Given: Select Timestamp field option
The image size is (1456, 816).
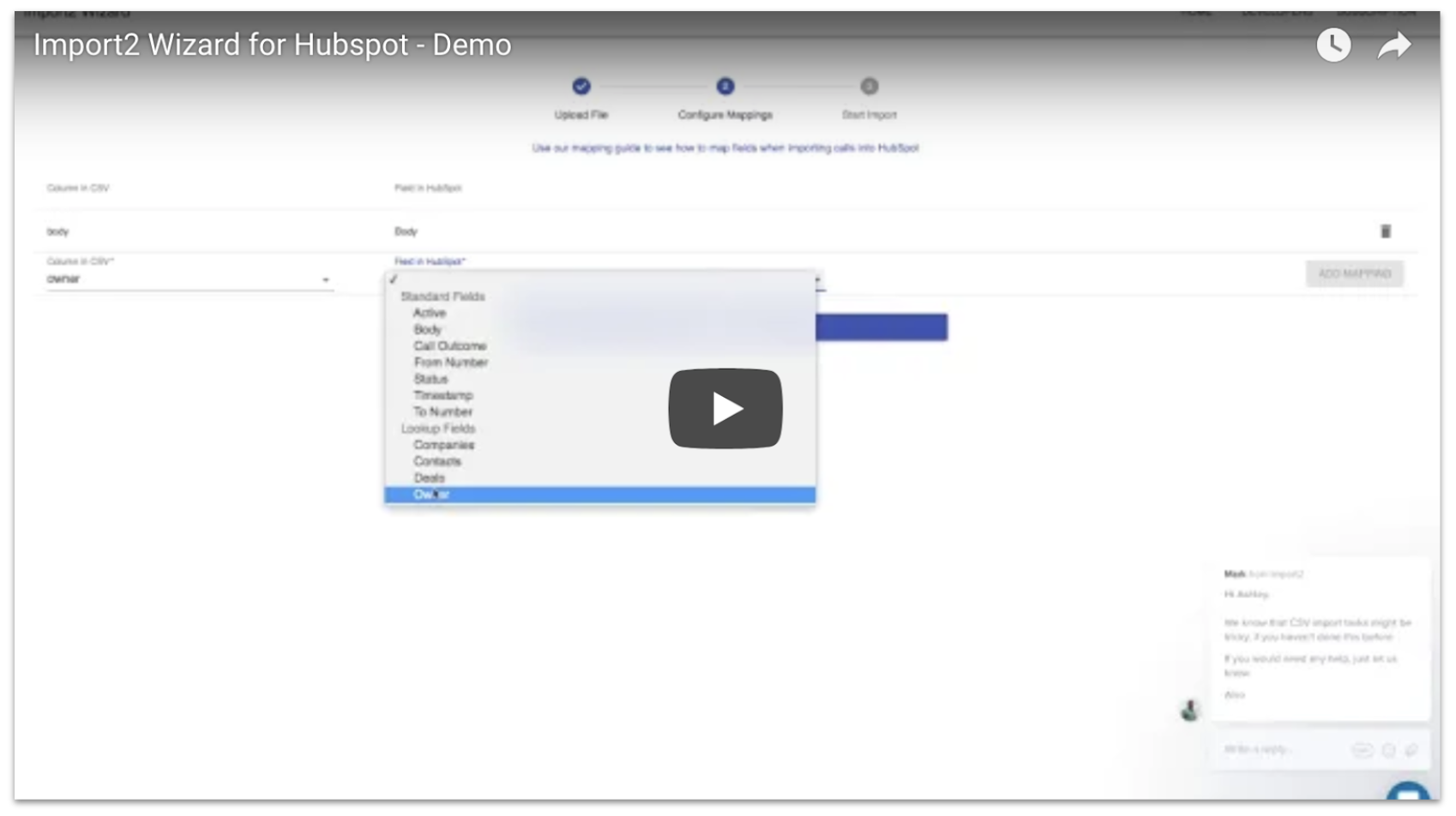Looking at the screenshot, I should pos(443,395).
